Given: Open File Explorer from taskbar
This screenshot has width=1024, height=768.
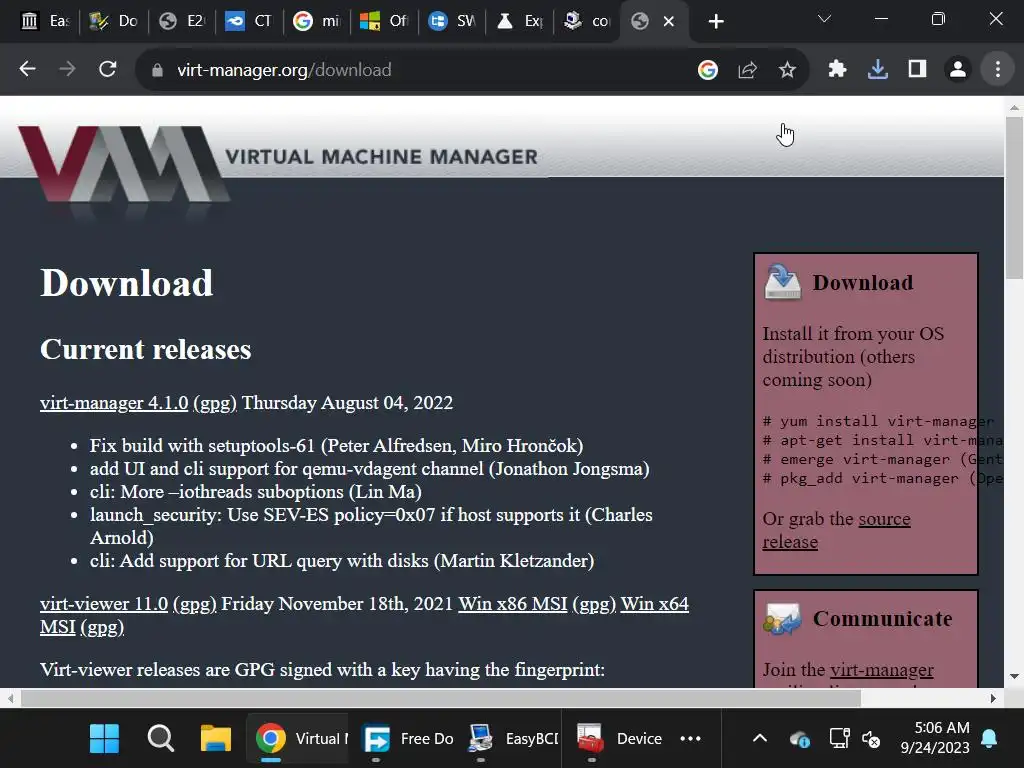Looking at the screenshot, I should tap(216, 739).
